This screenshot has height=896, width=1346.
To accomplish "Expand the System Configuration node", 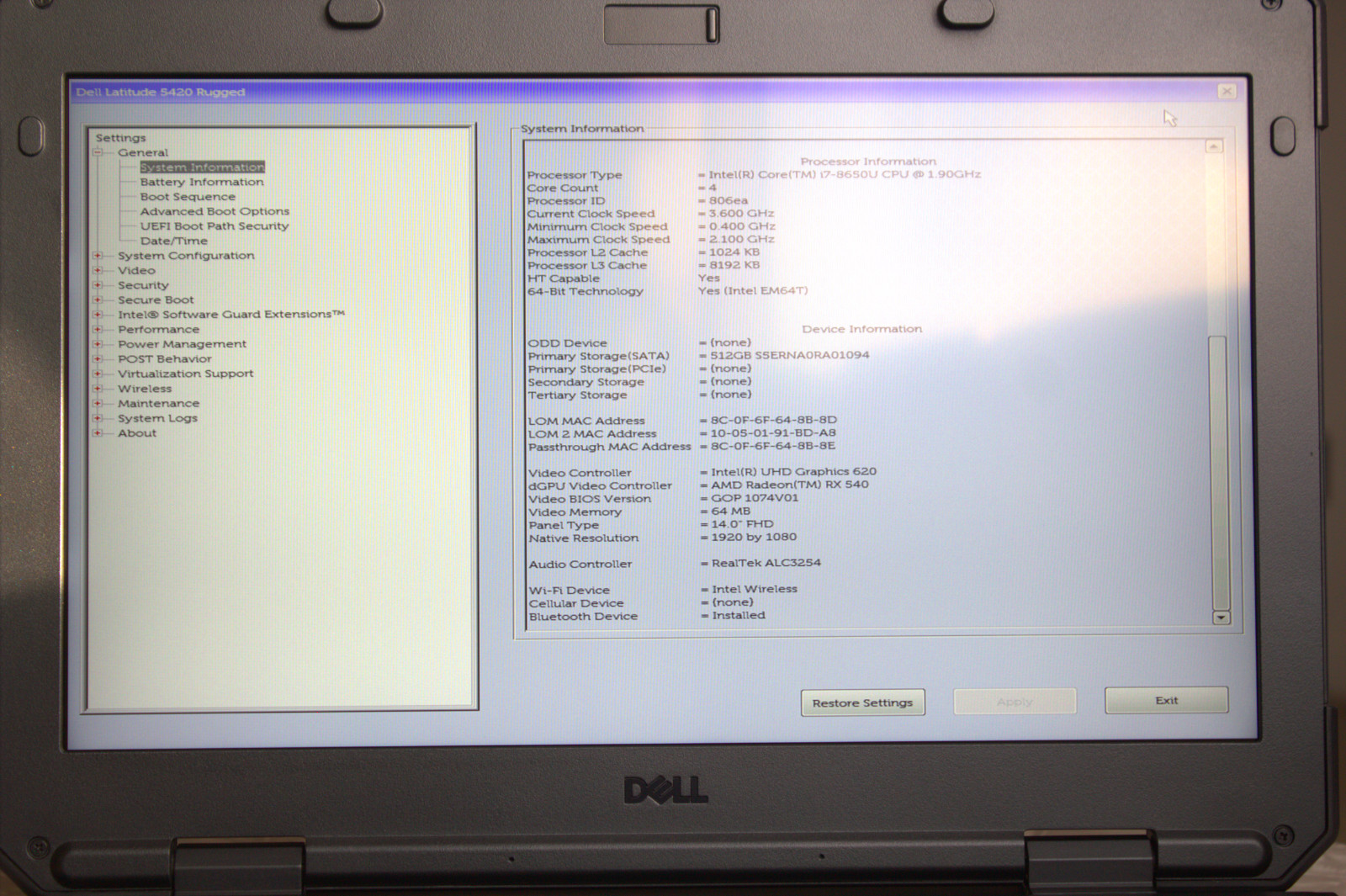I will (x=98, y=256).
